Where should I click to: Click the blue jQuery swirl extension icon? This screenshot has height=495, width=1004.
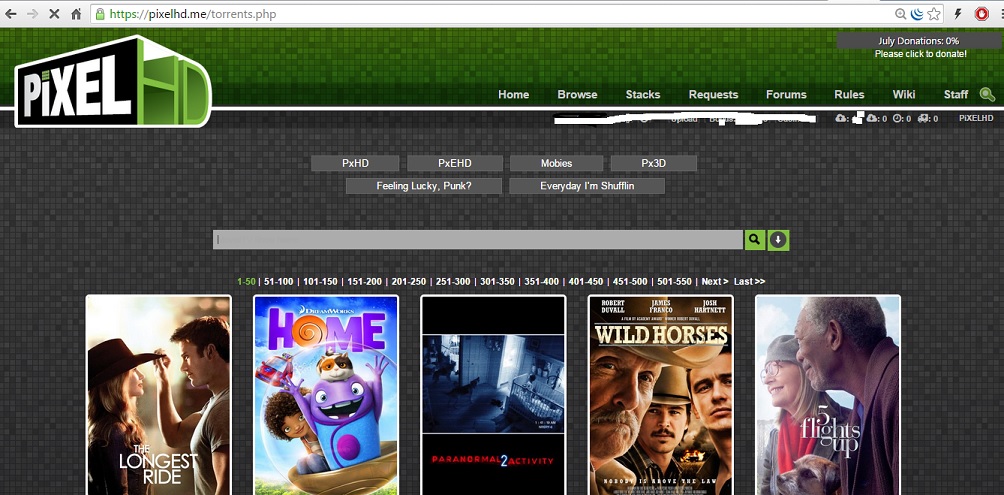(917, 13)
